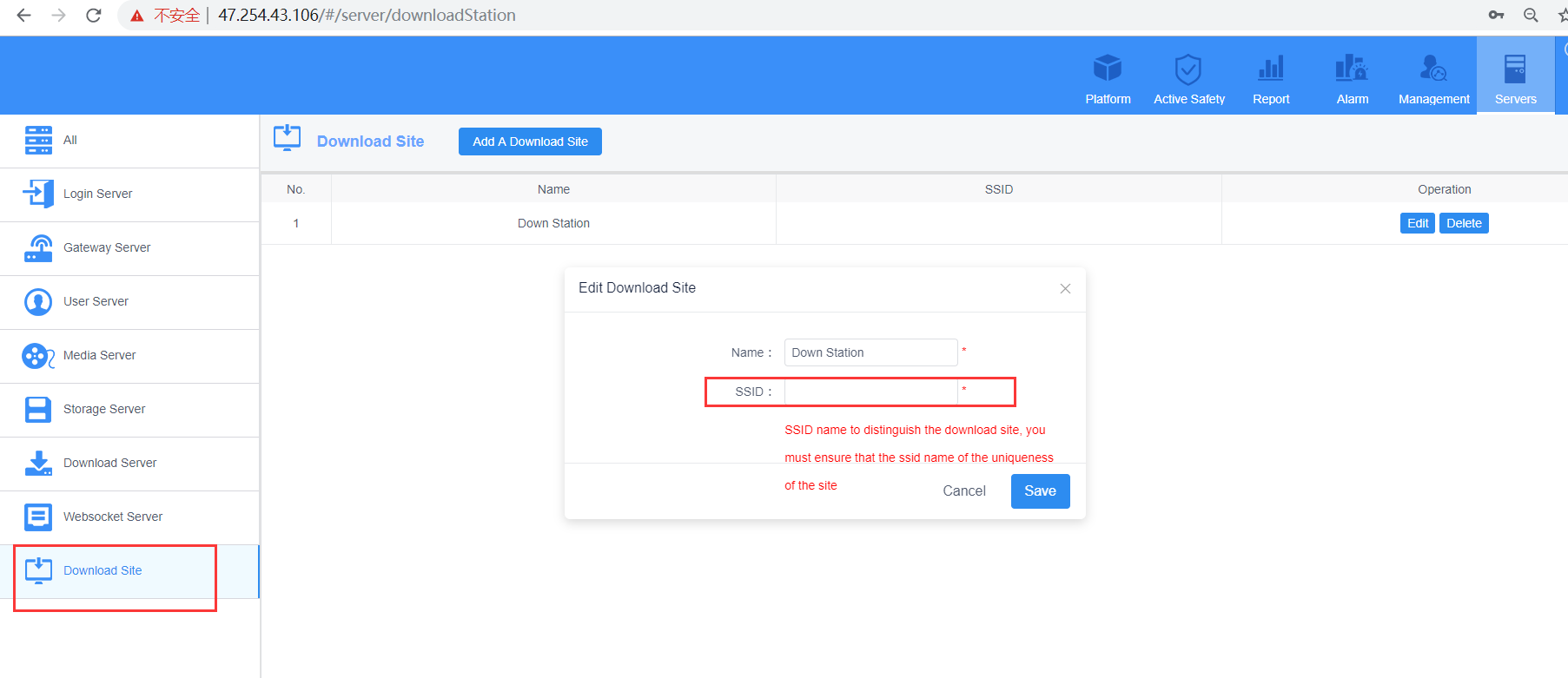Click the Operation column header
The height and width of the screenshot is (678, 1568).
point(1444,189)
